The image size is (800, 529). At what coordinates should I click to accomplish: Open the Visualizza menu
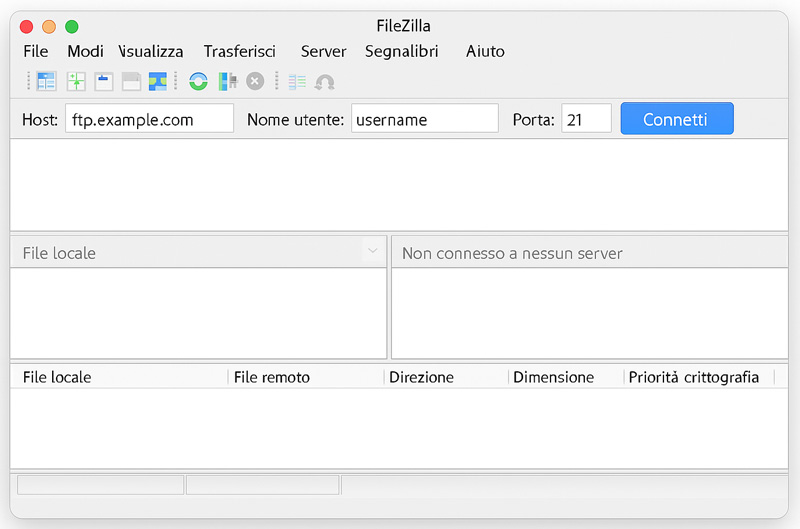pyautogui.click(x=151, y=51)
